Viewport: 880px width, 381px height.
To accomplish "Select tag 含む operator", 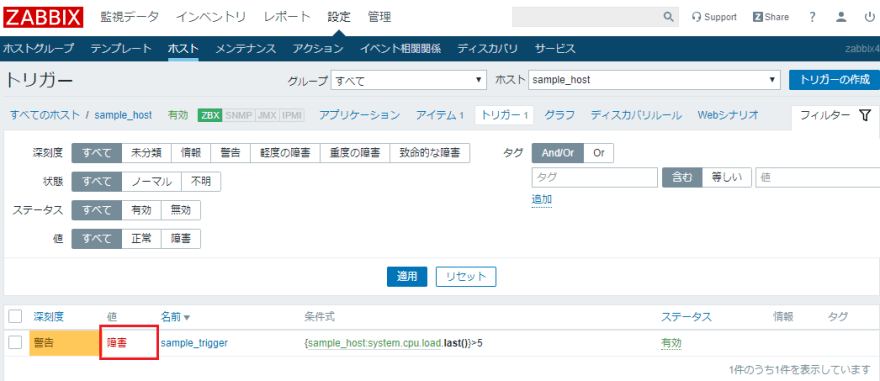I will click(682, 177).
